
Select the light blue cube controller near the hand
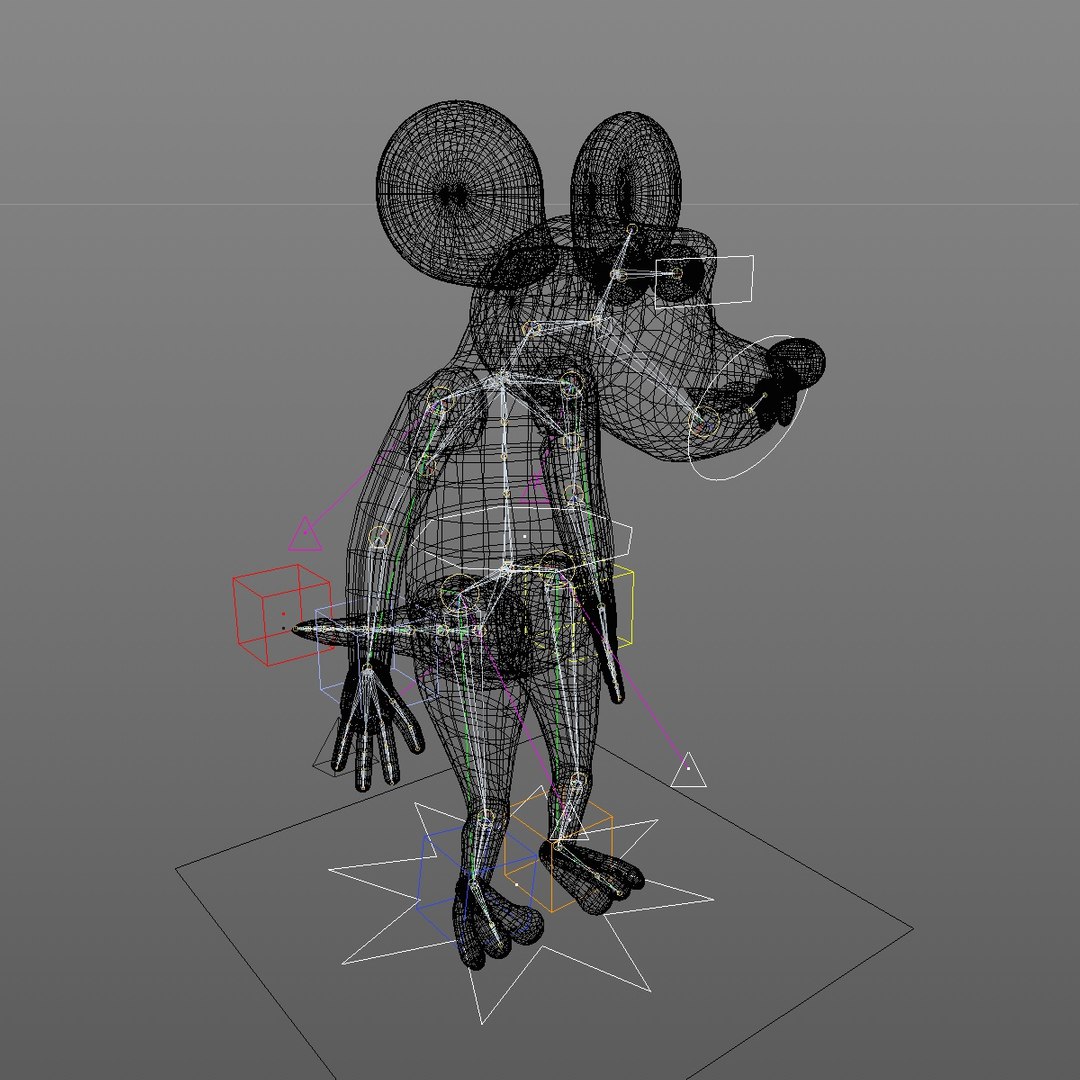tap(377, 652)
